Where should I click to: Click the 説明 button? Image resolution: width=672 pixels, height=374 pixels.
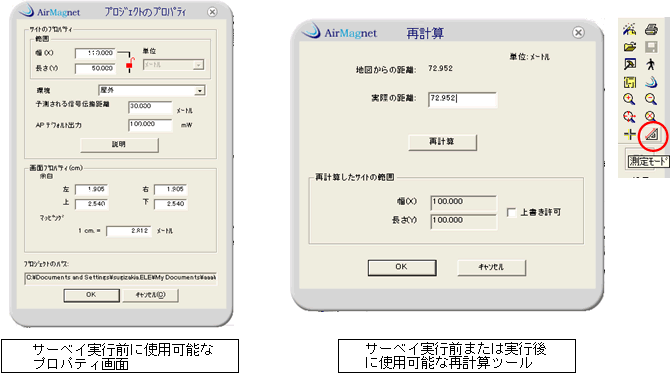tap(119, 145)
